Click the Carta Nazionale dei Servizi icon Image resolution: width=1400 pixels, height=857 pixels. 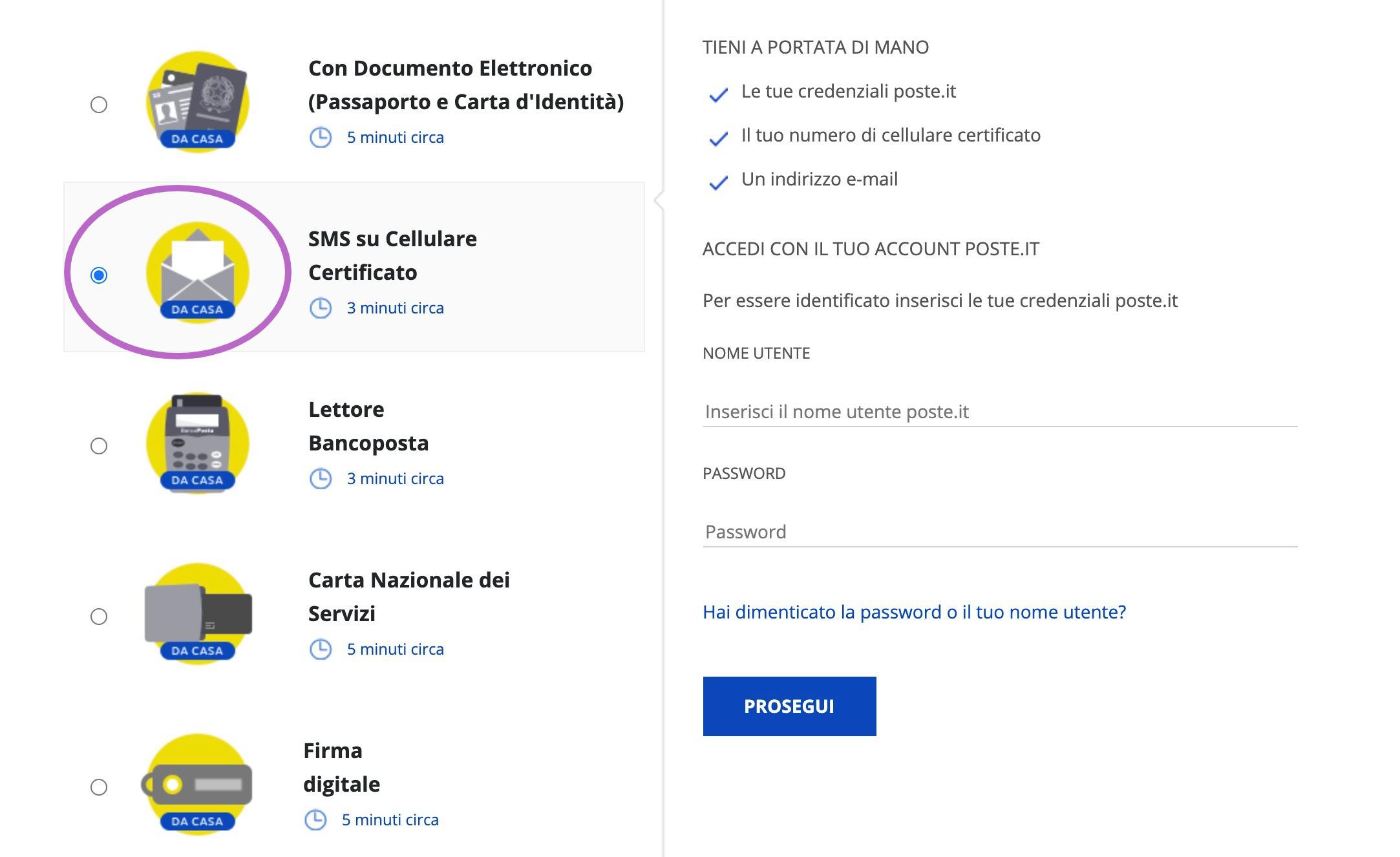[197, 614]
